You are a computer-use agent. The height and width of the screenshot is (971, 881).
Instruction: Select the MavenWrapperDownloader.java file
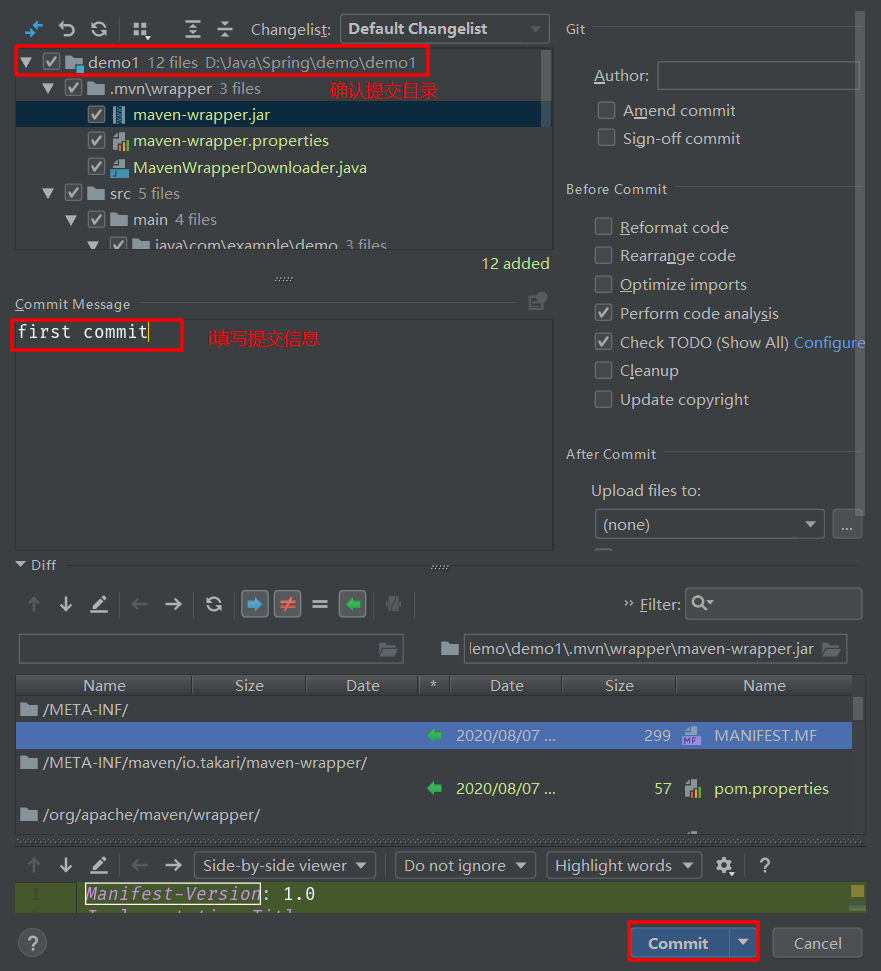click(250, 168)
